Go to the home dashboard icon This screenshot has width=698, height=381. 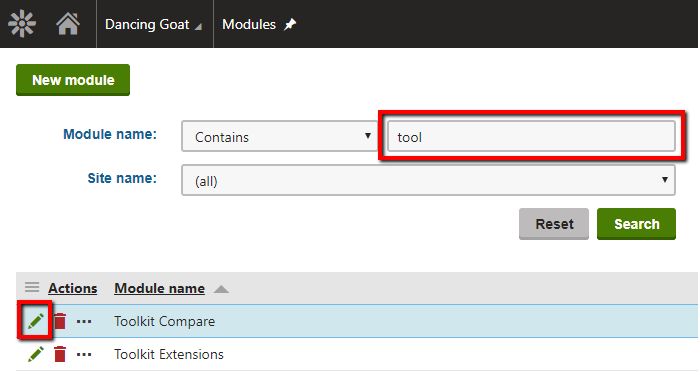68,24
